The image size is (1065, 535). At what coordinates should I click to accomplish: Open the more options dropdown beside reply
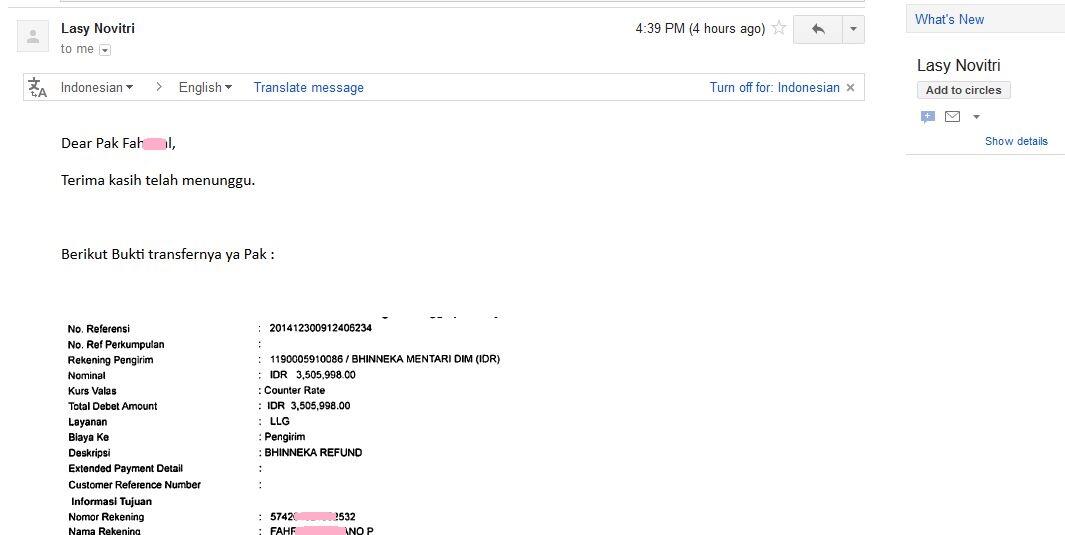(x=853, y=29)
